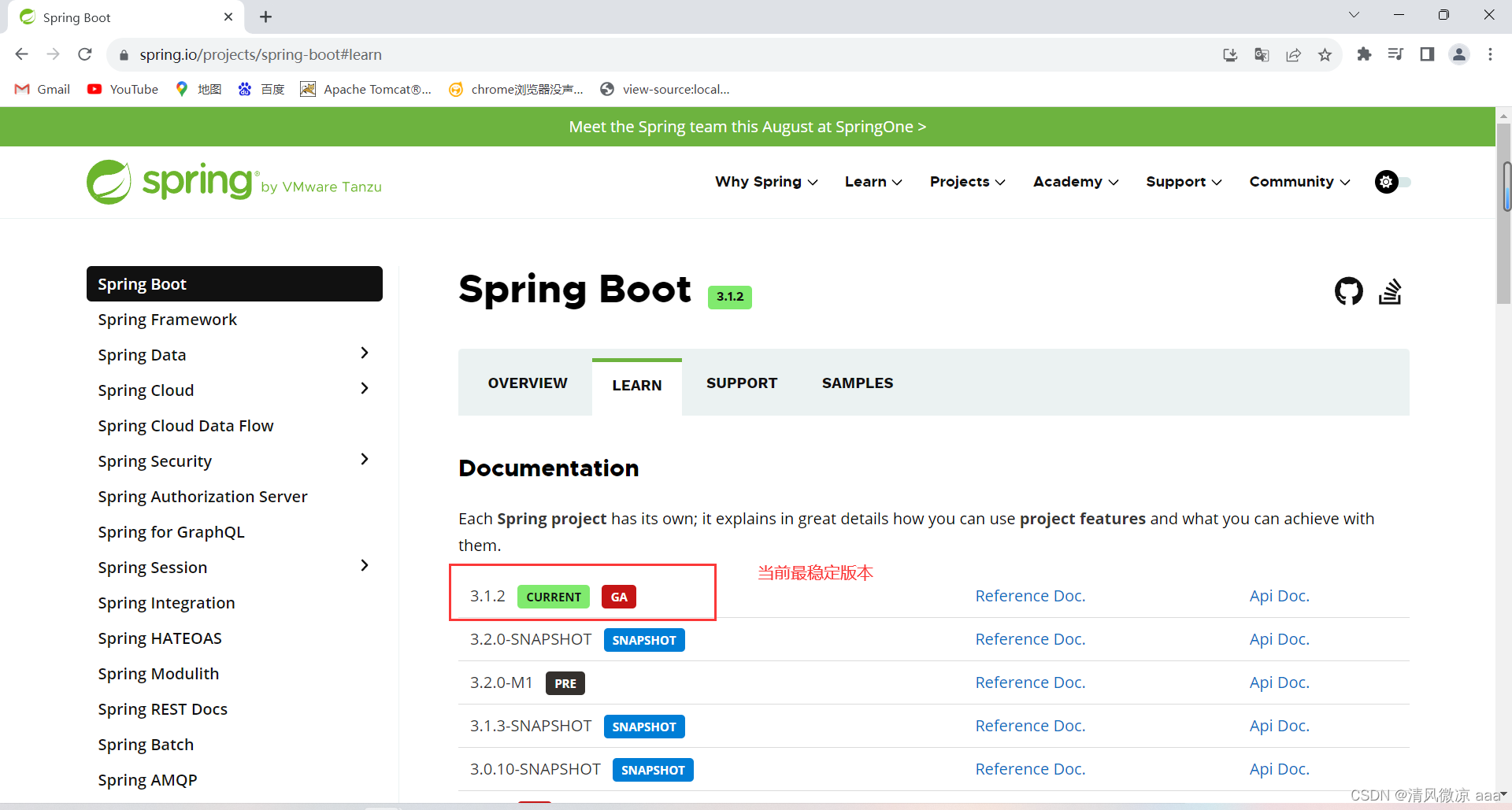Open the 百度 bookmark
Screen dimensions: 1512x810
click(261, 89)
